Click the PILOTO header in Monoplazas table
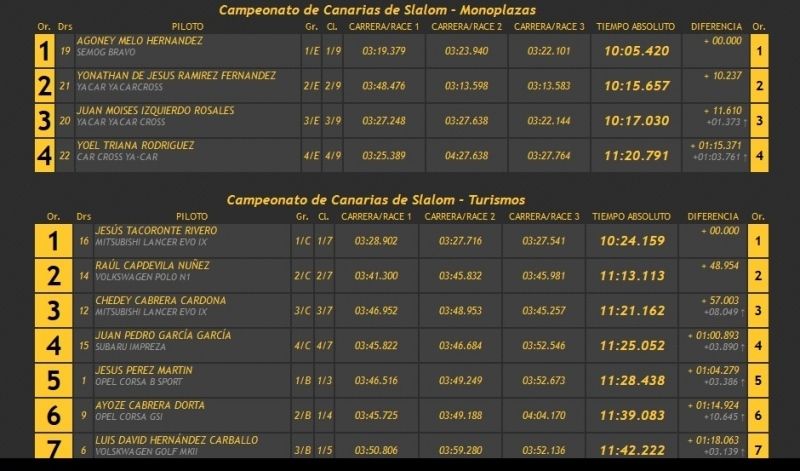This screenshot has height=471, width=800. coord(187,27)
